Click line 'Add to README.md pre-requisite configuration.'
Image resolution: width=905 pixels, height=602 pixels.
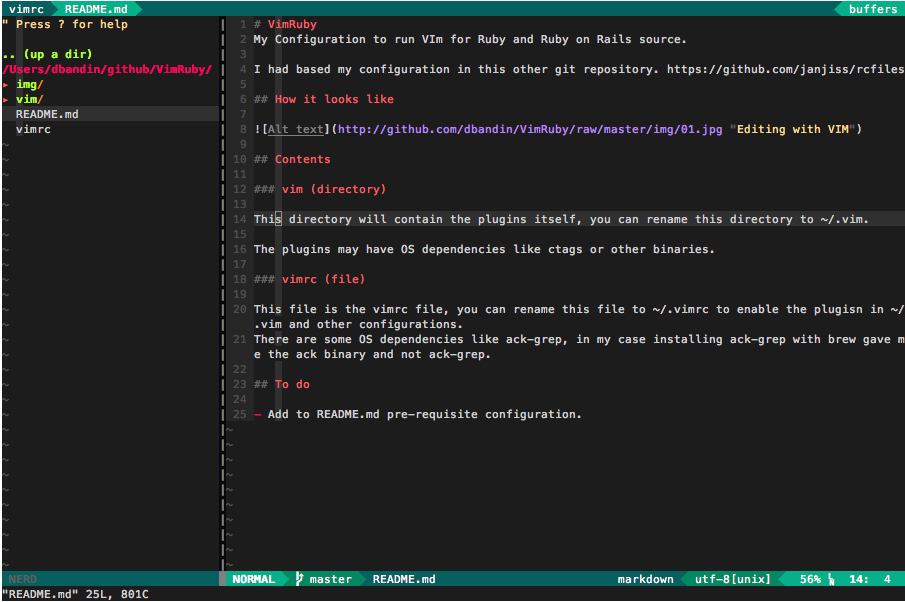tap(424, 414)
